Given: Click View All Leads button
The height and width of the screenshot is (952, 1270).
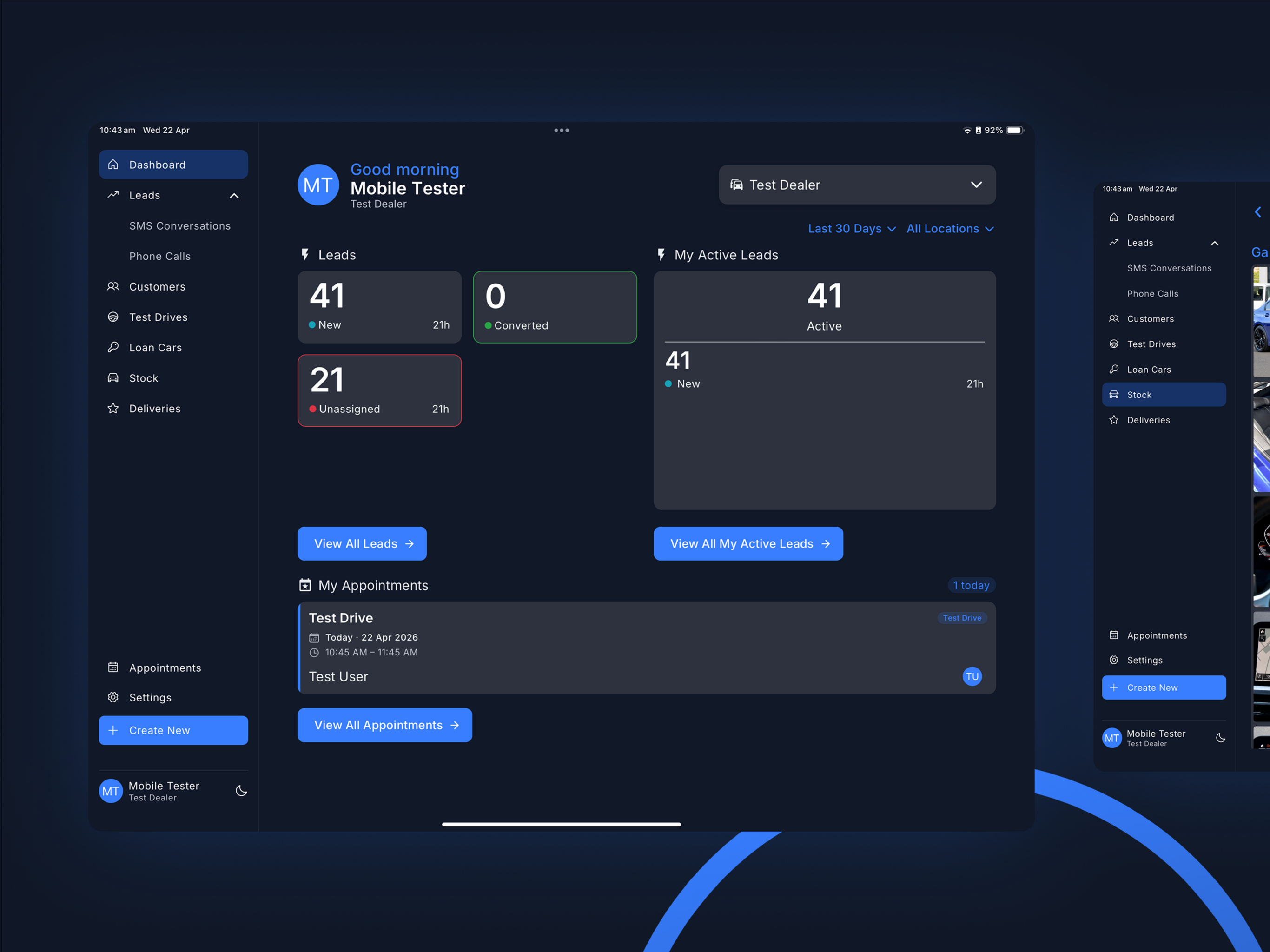Looking at the screenshot, I should coord(362,544).
